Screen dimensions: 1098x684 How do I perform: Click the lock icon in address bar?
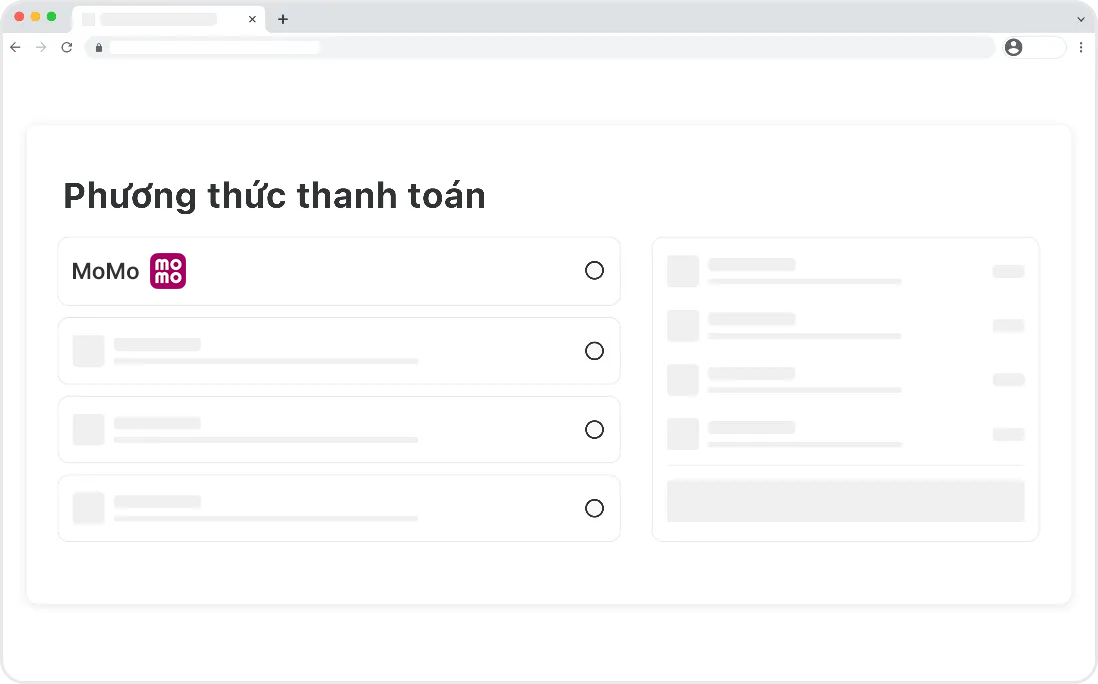[x=98, y=48]
